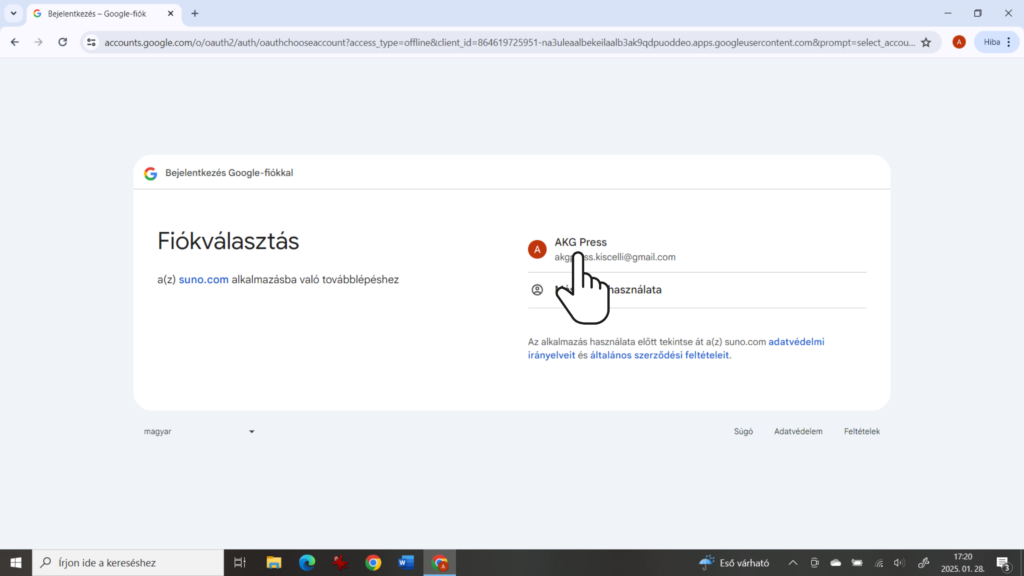Open the site information icon in address bar
Image resolution: width=1024 pixels, height=576 pixels.
91,42
